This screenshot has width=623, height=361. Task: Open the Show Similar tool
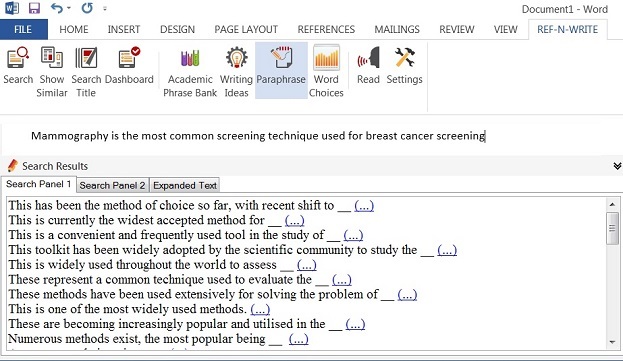coord(52,71)
